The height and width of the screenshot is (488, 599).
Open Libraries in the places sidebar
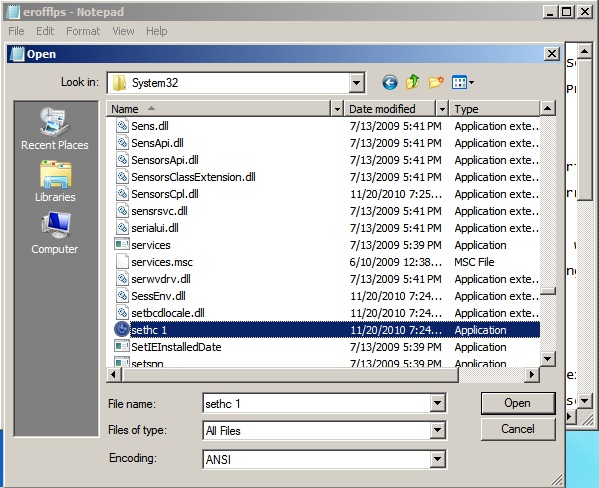(55, 181)
